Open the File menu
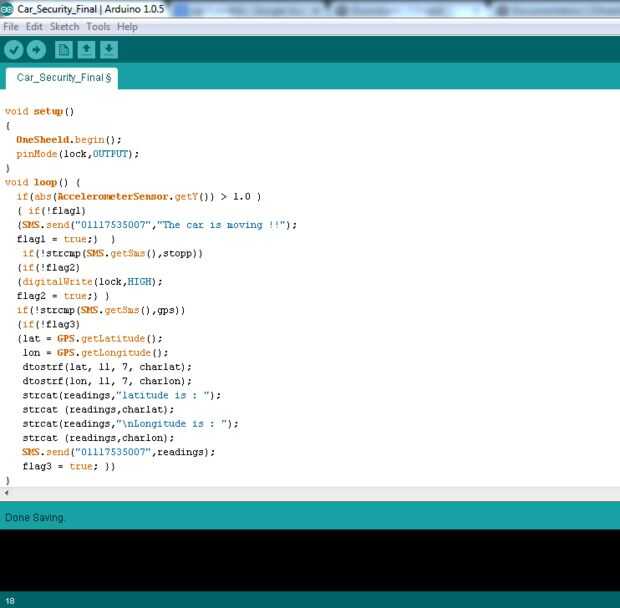This screenshot has height=608, width=620. (x=11, y=27)
